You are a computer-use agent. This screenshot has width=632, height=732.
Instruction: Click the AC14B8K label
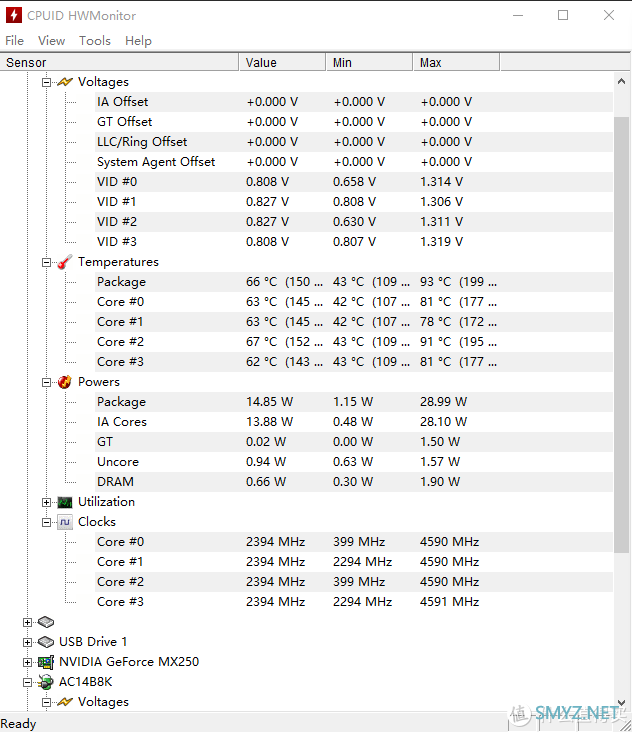(85, 682)
